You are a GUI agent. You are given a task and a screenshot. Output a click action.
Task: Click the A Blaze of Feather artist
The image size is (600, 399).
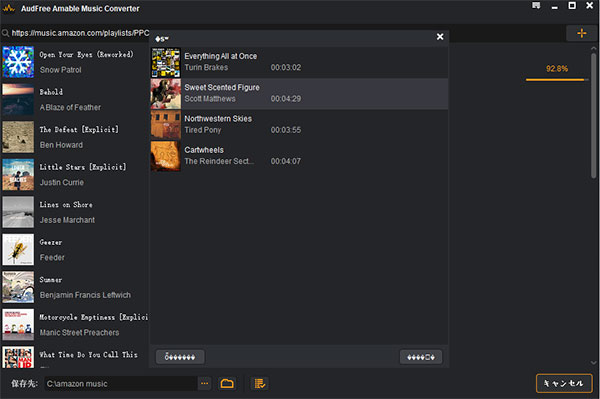70,107
